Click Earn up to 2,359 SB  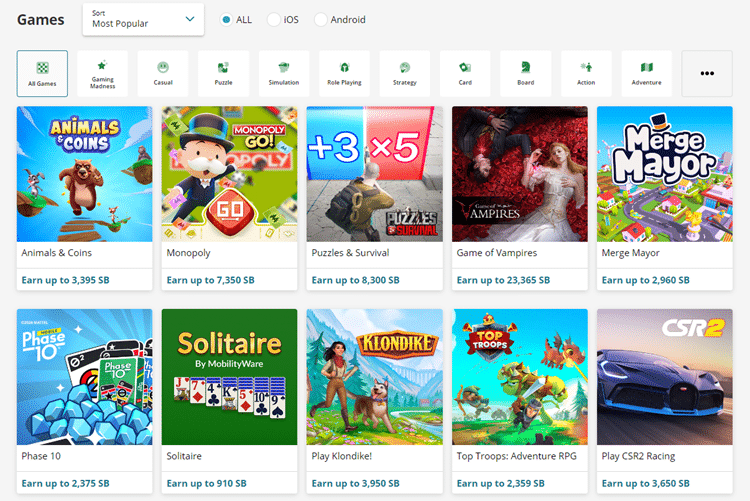coord(501,483)
